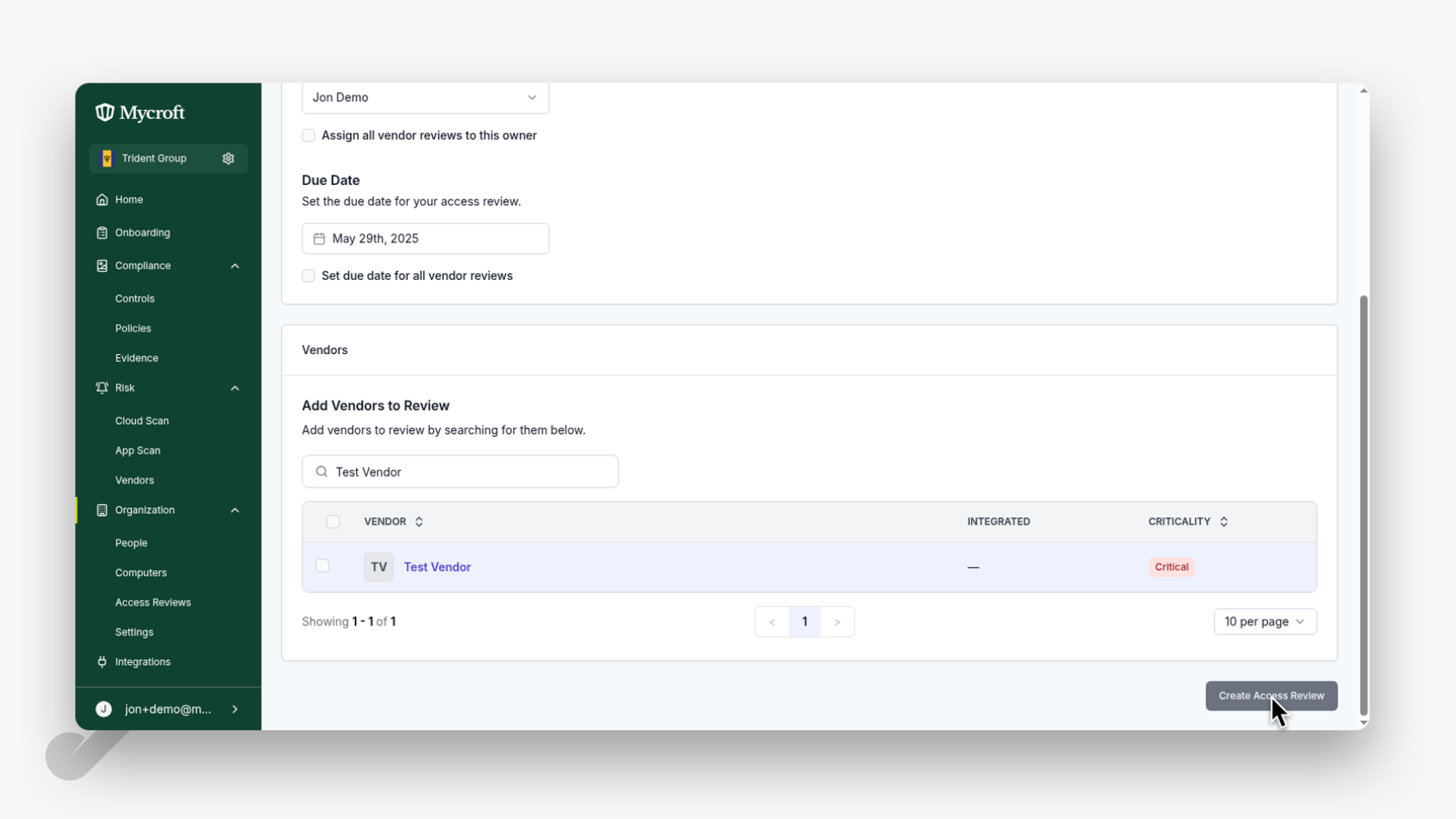The height and width of the screenshot is (819, 1456).
Task: Check set due date for all vendor reviews
Action: pyautogui.click(x=309, y=276)
